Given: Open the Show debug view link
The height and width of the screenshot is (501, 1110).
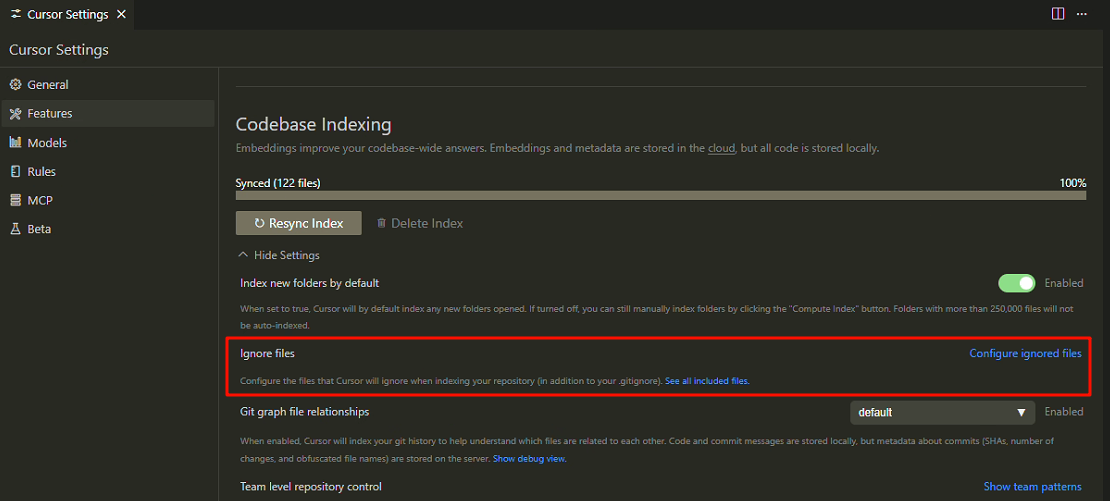Looking at the screenshot, I should point(530,459).
